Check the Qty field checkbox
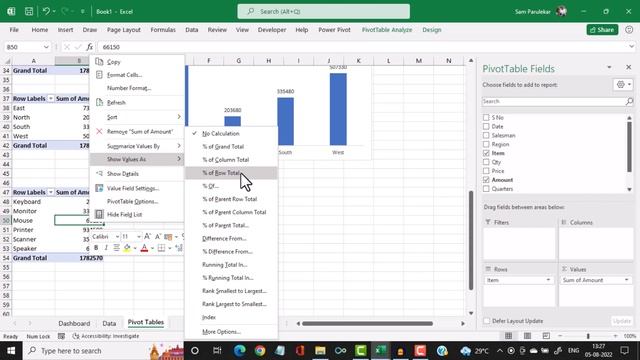640x360 pixels. [486, 162]
